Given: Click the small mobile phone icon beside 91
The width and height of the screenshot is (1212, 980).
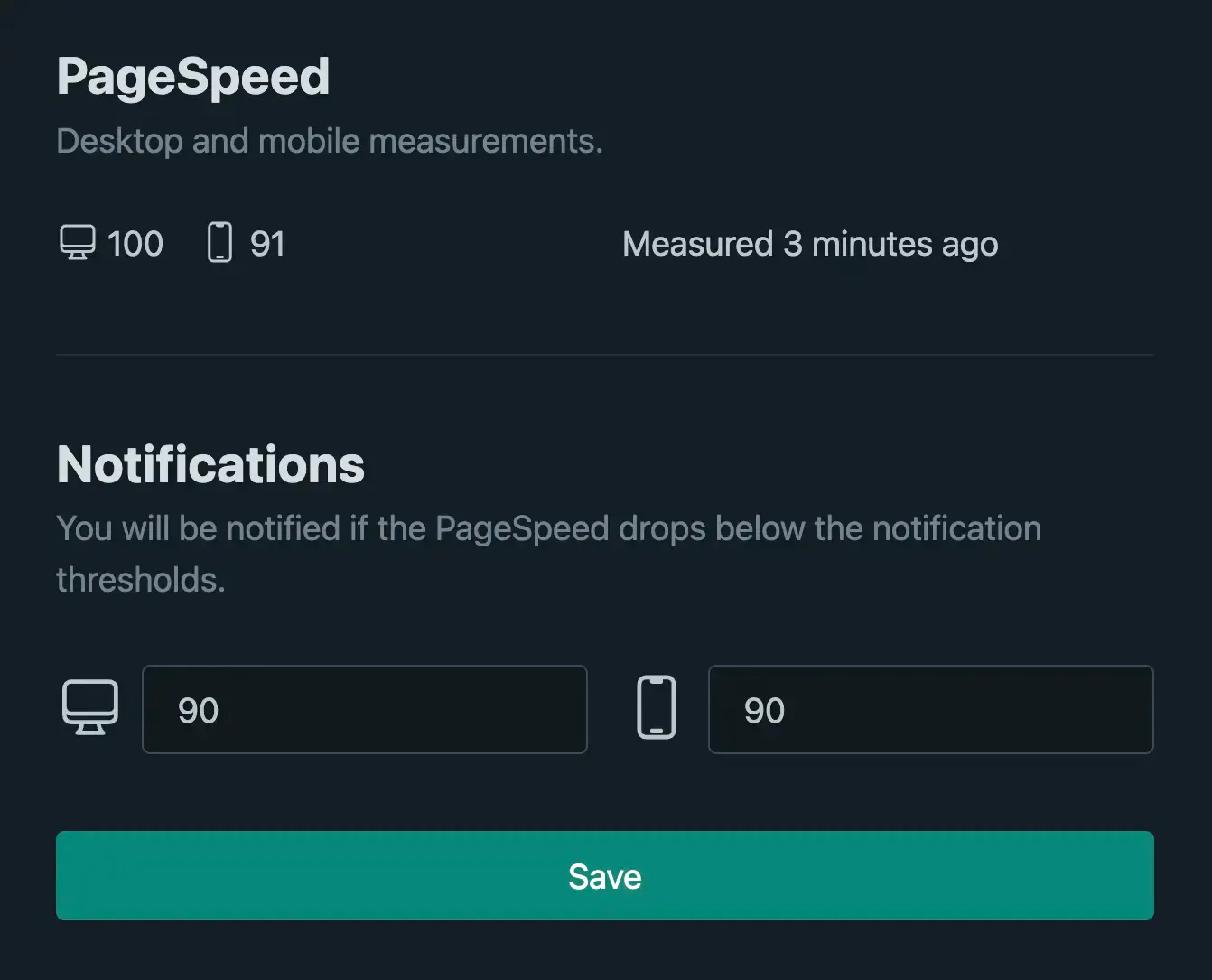Looking at the screenshot, I should pos(219,243).
